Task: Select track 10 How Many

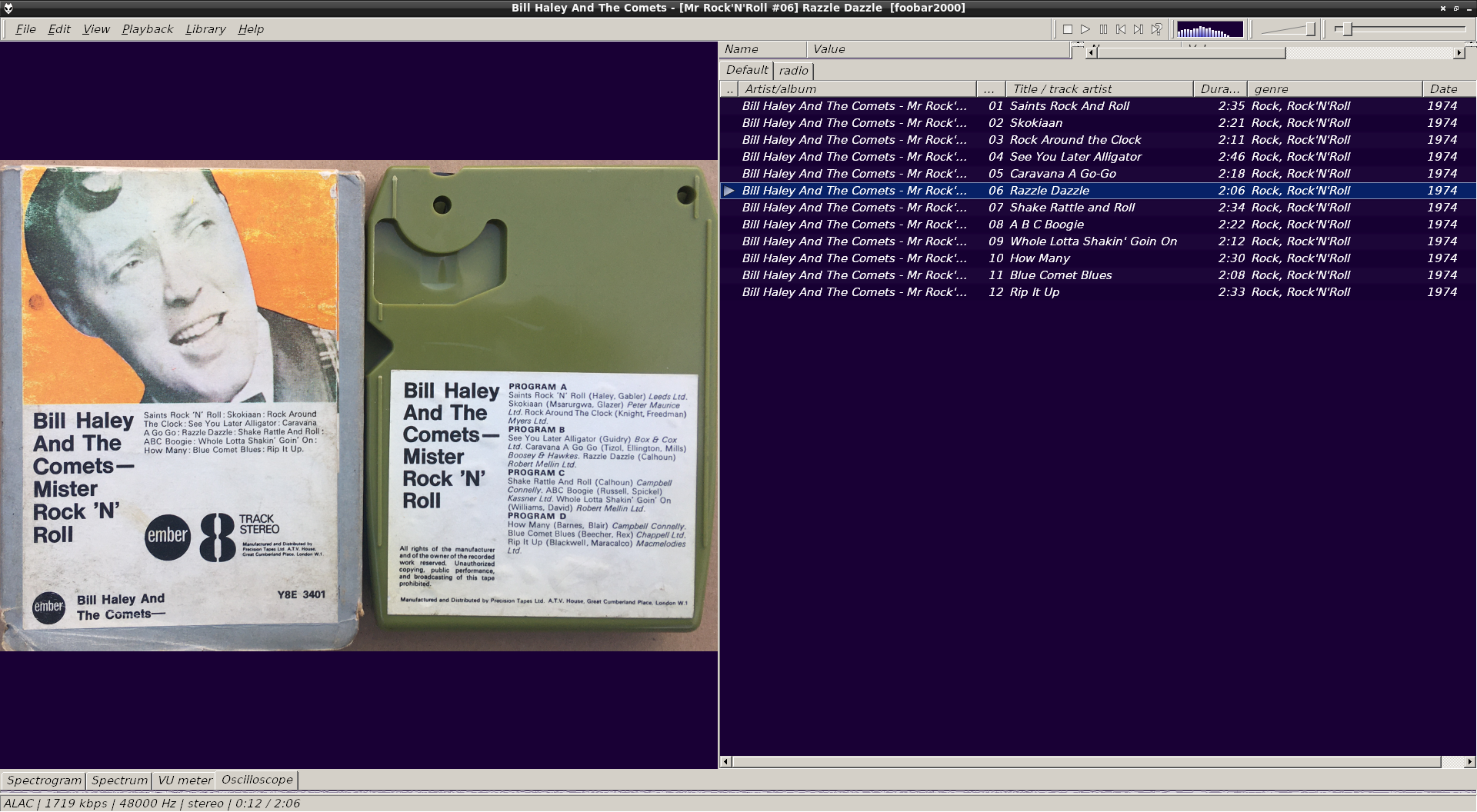Action: pyautogui.click(x=1098, y=258)
